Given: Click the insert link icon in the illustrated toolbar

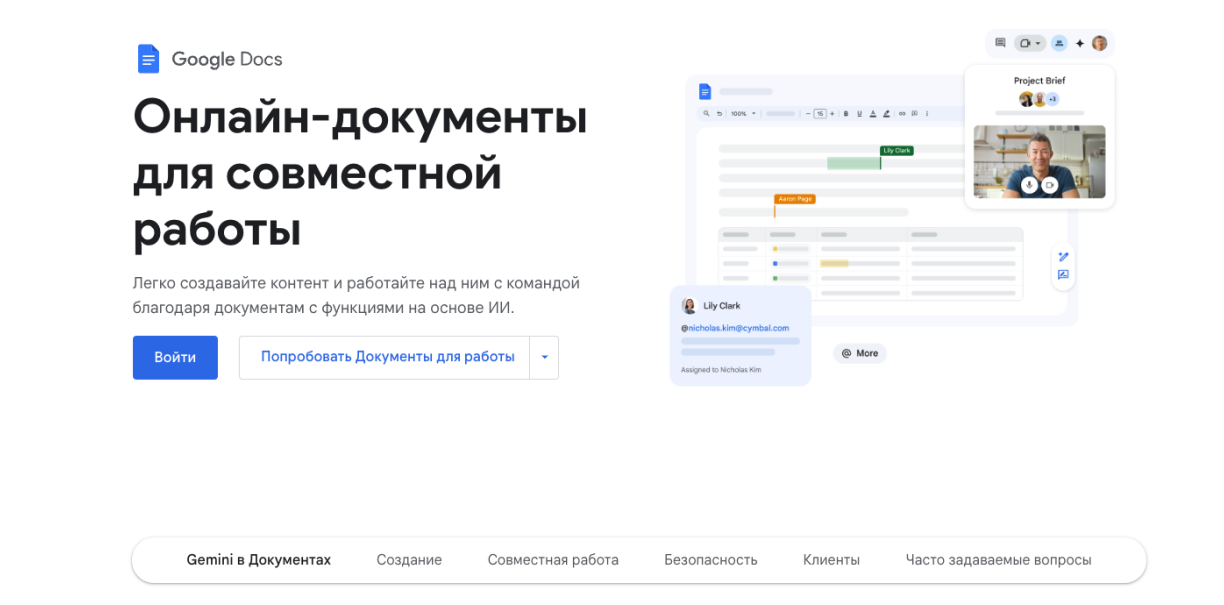Looking at the screenshot, I should pos(902,114).
